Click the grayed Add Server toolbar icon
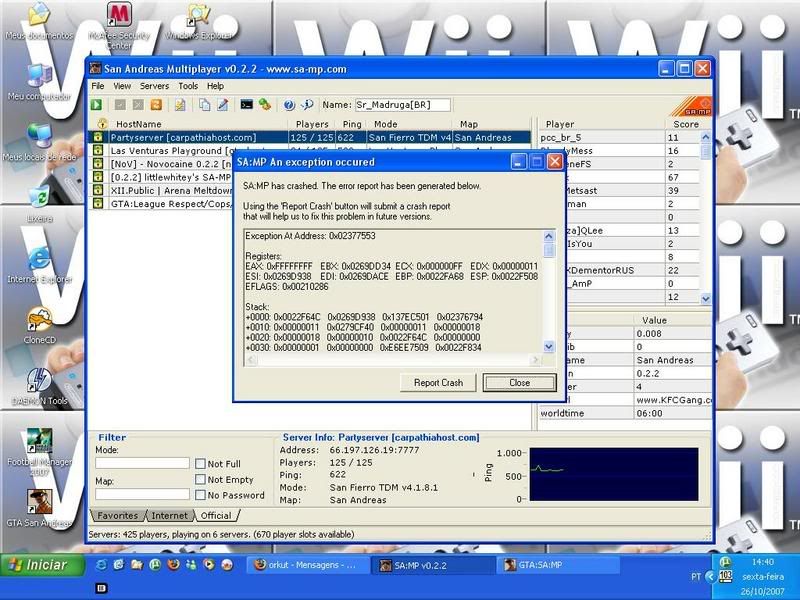Screen dimensions: 800x600 click(x=120, y=105)
